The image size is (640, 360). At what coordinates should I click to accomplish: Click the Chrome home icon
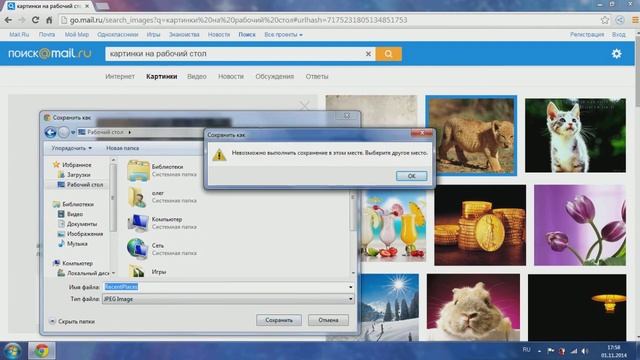click(x=49, y=20)
